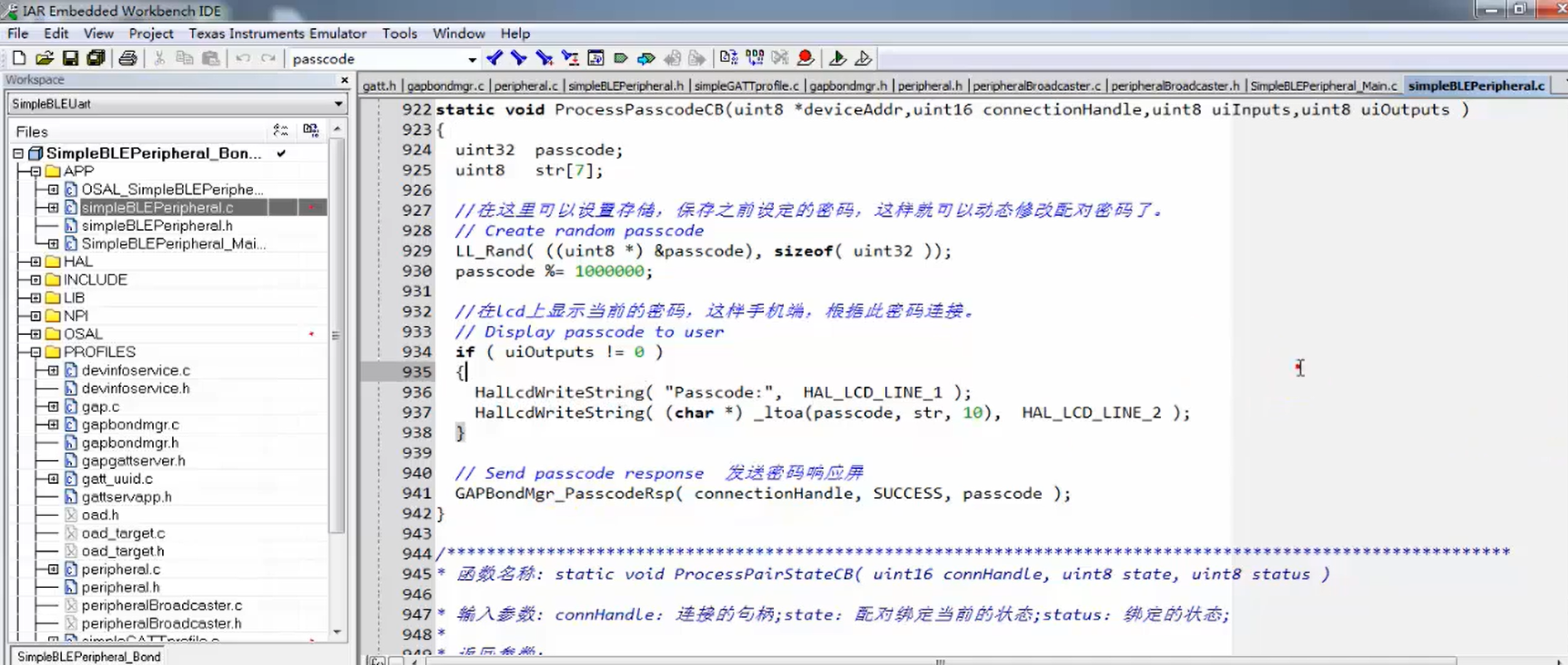
Task: Close the Workspace panel
Action: (345, 79)
